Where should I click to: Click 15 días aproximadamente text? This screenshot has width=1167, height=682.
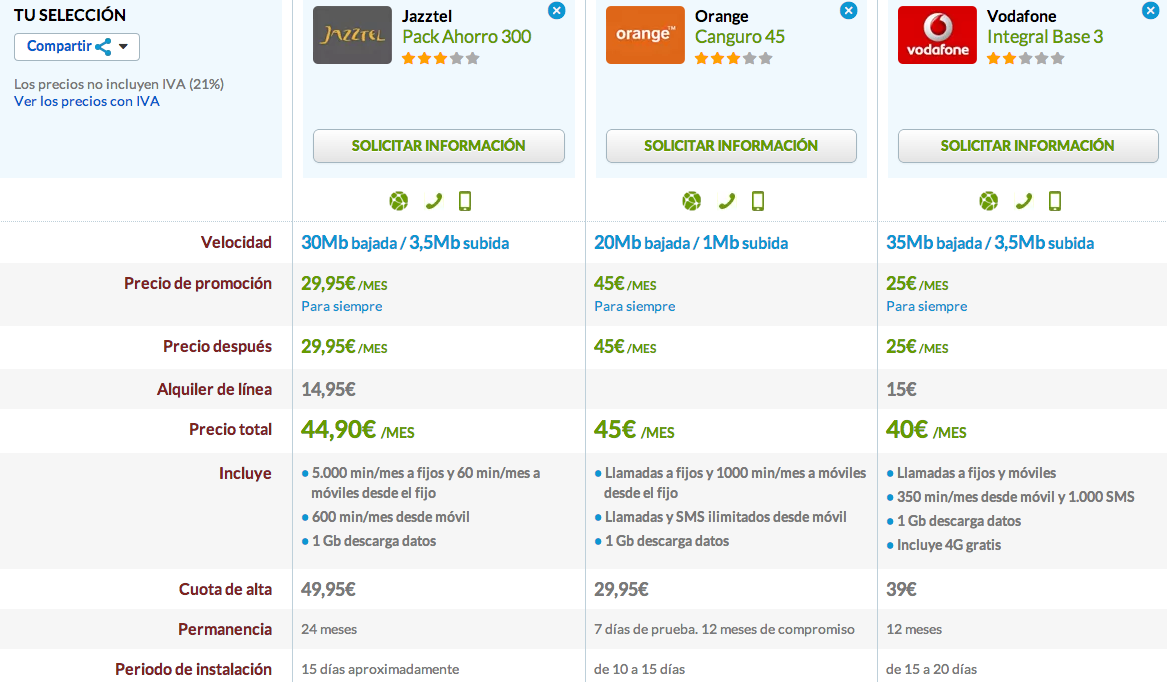click(380, 669)
